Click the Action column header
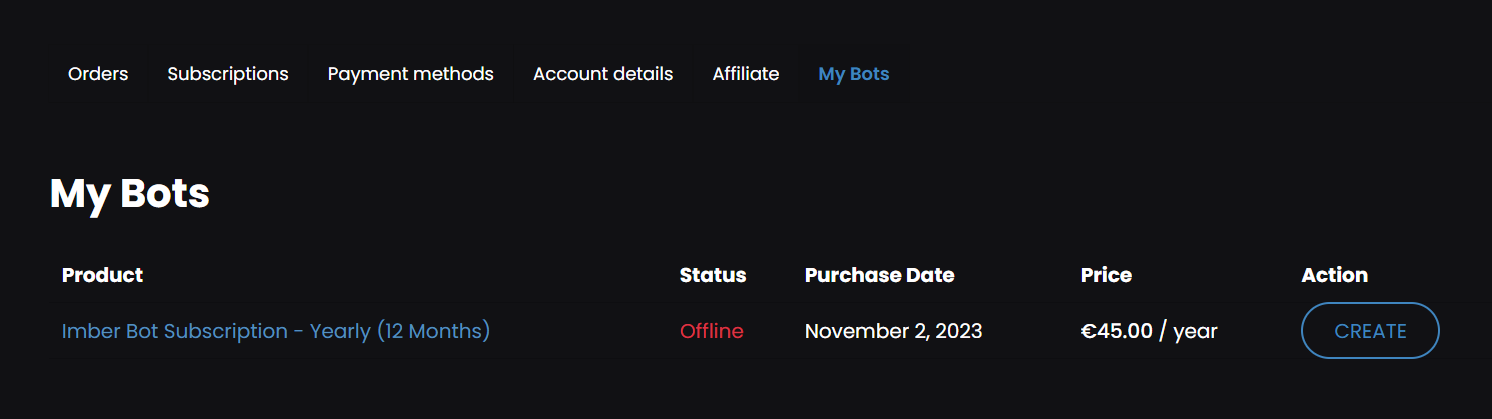 tap(1334, 275)
